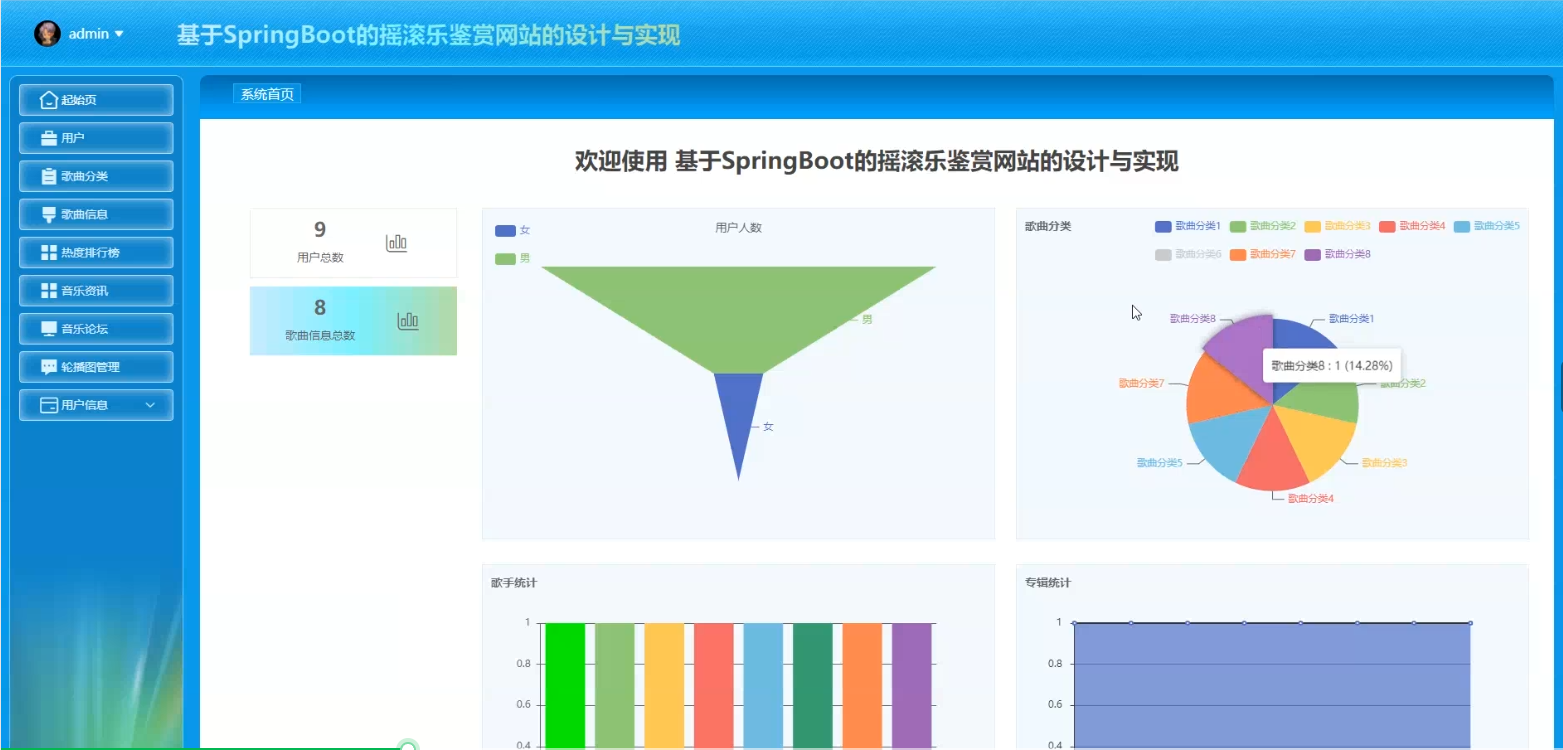Click the bar chart icon in 歌曲信息总数 card

[408, 320]
